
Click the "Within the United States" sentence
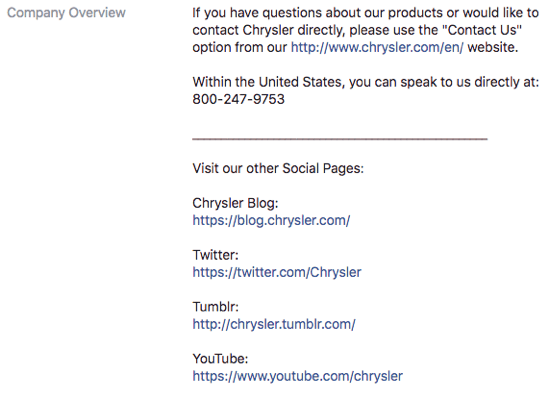(365, 82)
